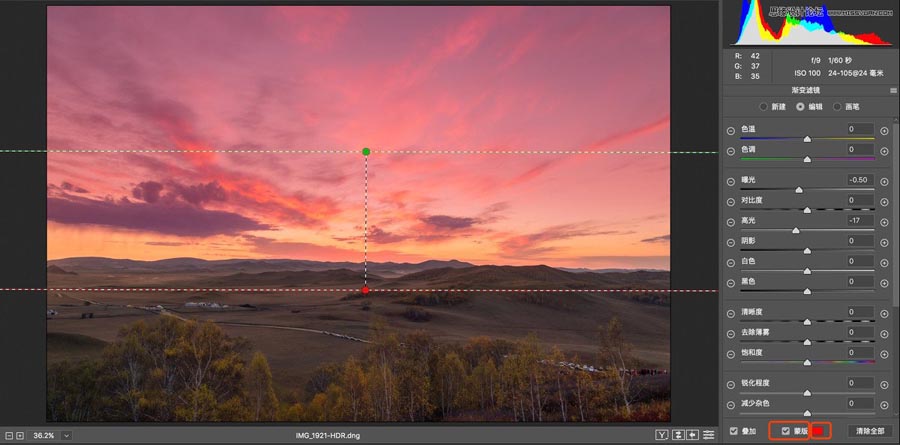900x445 pixels.
Task: Click the 清除全部 button
Action: (x=868, y=431)
